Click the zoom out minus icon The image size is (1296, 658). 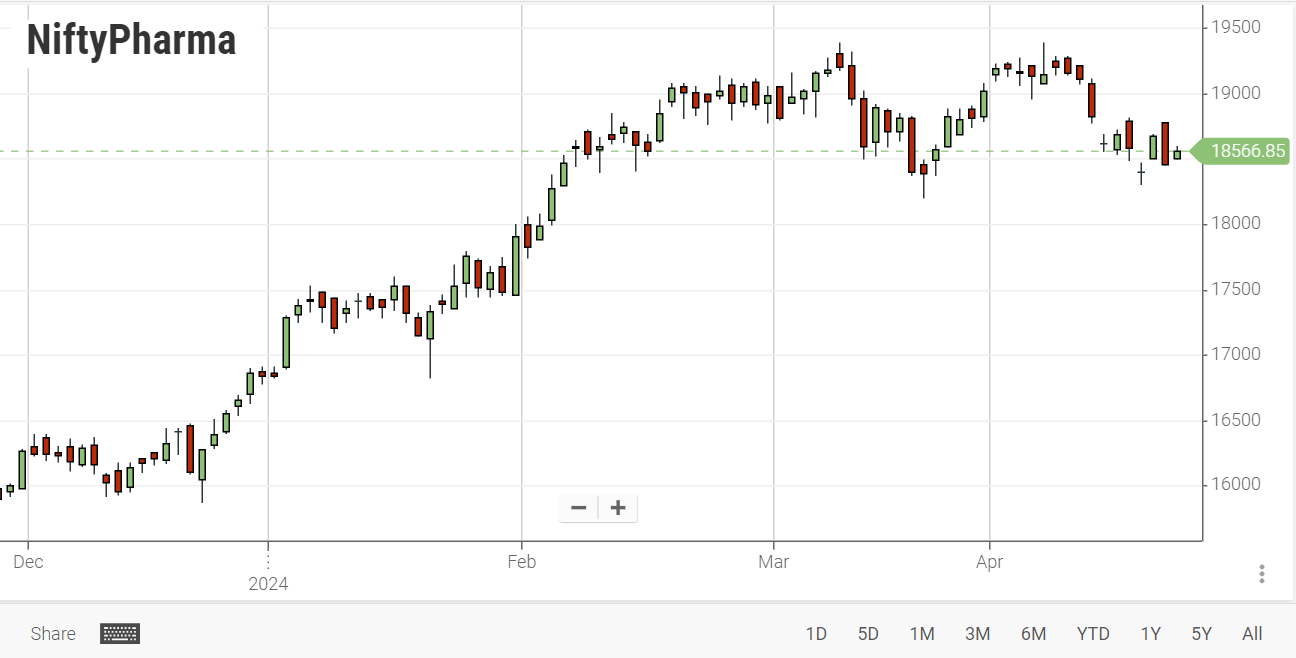coord(578,507)
